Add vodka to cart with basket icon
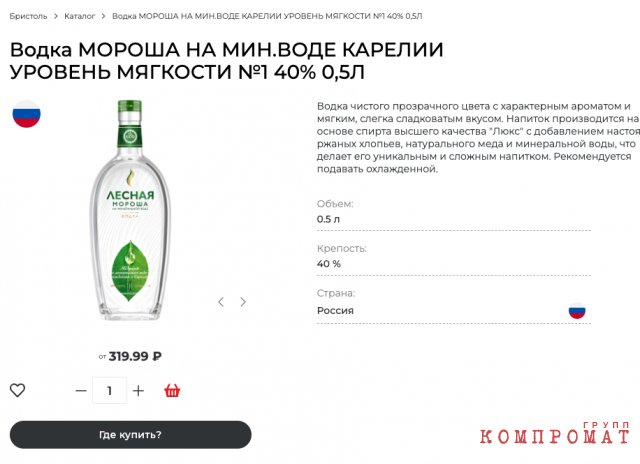The height and width of the screenshot is (464, 640). (x=172, y=391)
